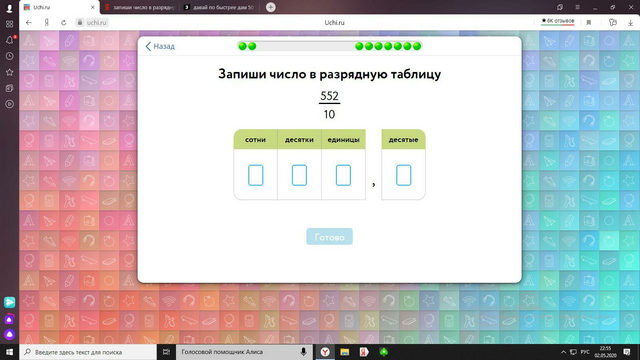
Task: Open Task View on the taskbar
Action: click(x=166, y=352)
